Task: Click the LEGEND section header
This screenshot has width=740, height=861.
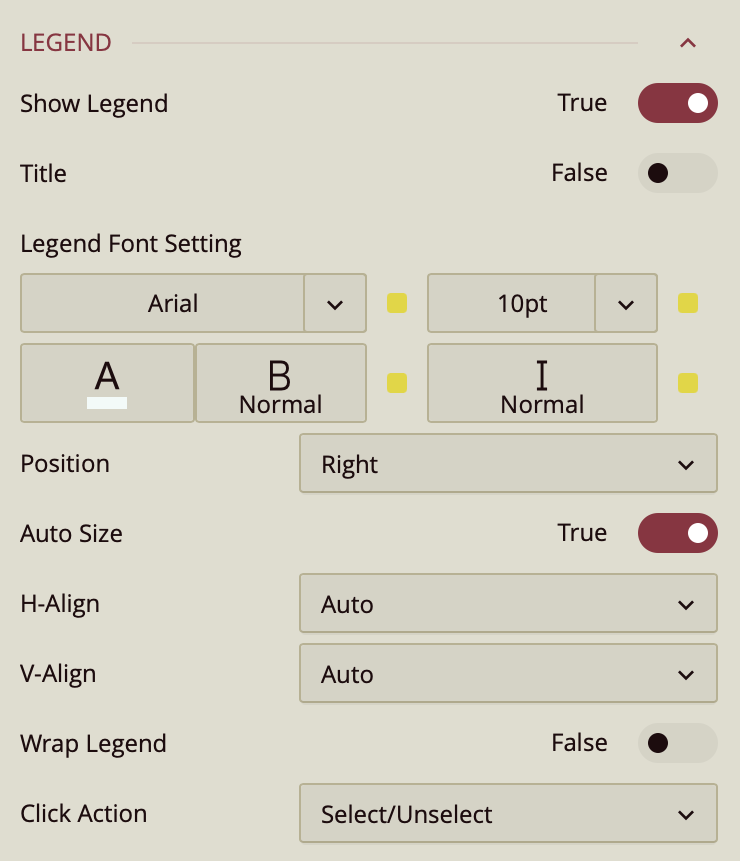Action: click(x=66, y=43)
